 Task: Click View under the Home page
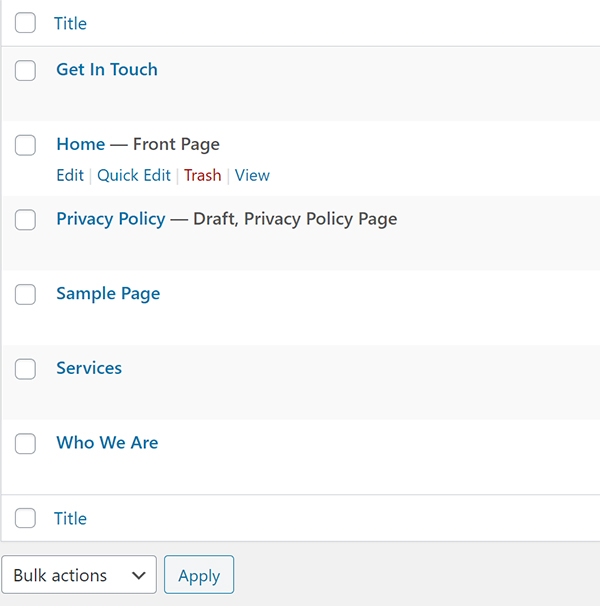click(252, 175)
